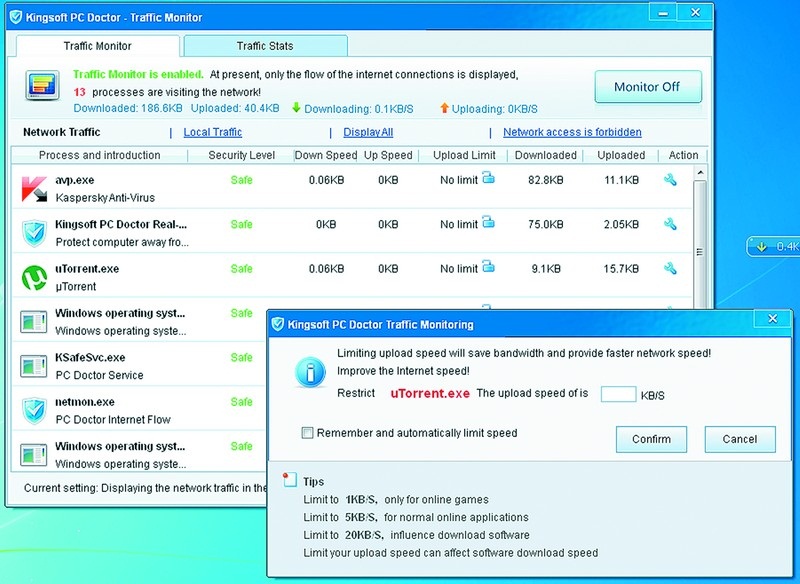Click the orange uploading arrow icon

coord(444,108)
